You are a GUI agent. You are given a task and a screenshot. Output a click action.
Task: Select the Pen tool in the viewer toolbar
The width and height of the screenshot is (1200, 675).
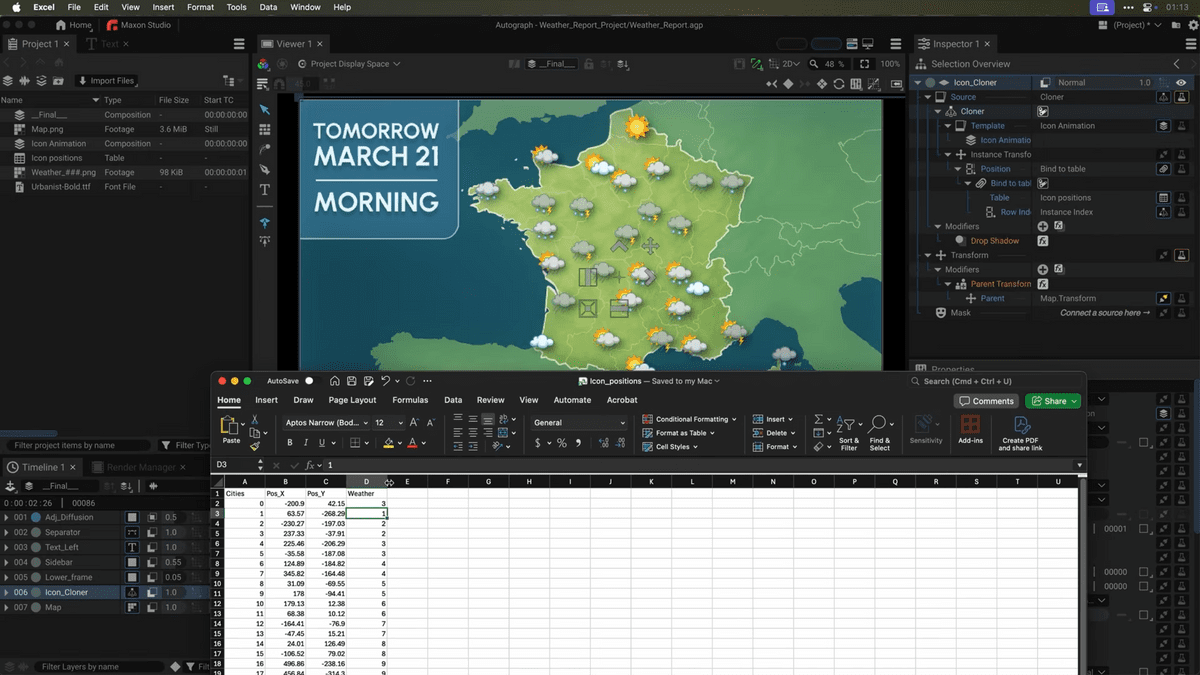coord(265,169)
